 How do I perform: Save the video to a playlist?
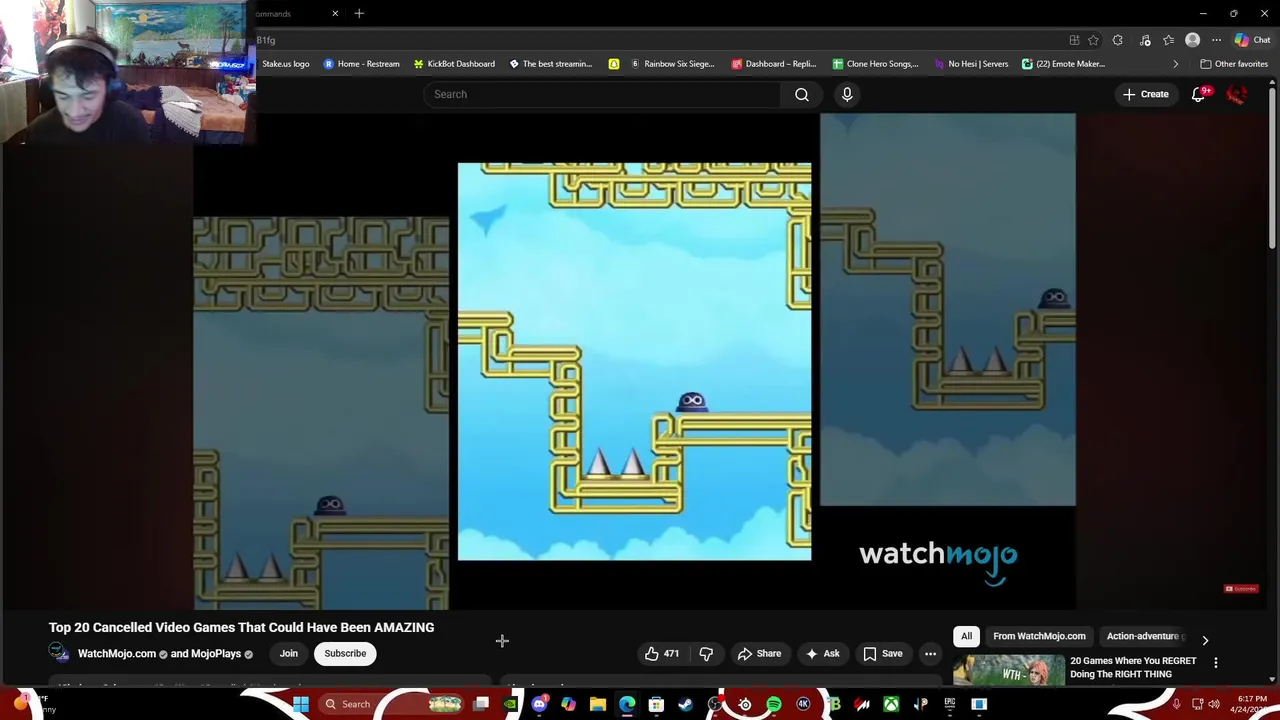[x=883, y=653]
